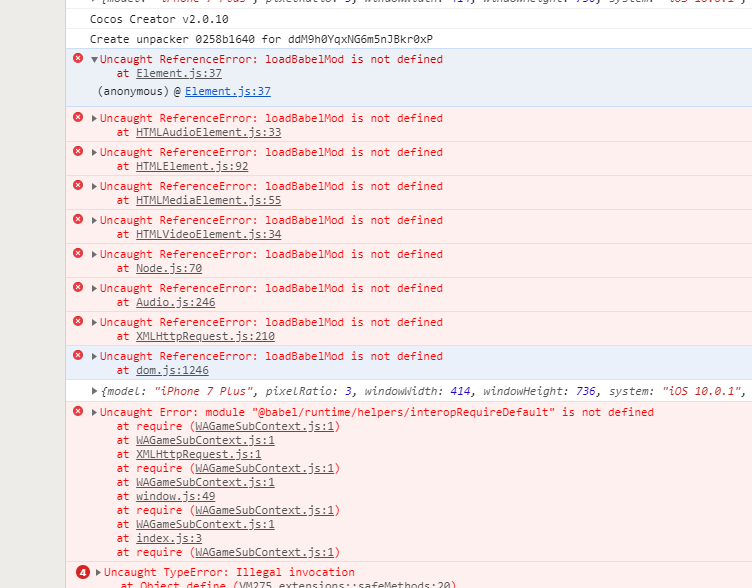This screenshot has height=588, width=752.
Task: Expand the Audio.js:246 error entry
Action: 94,289
